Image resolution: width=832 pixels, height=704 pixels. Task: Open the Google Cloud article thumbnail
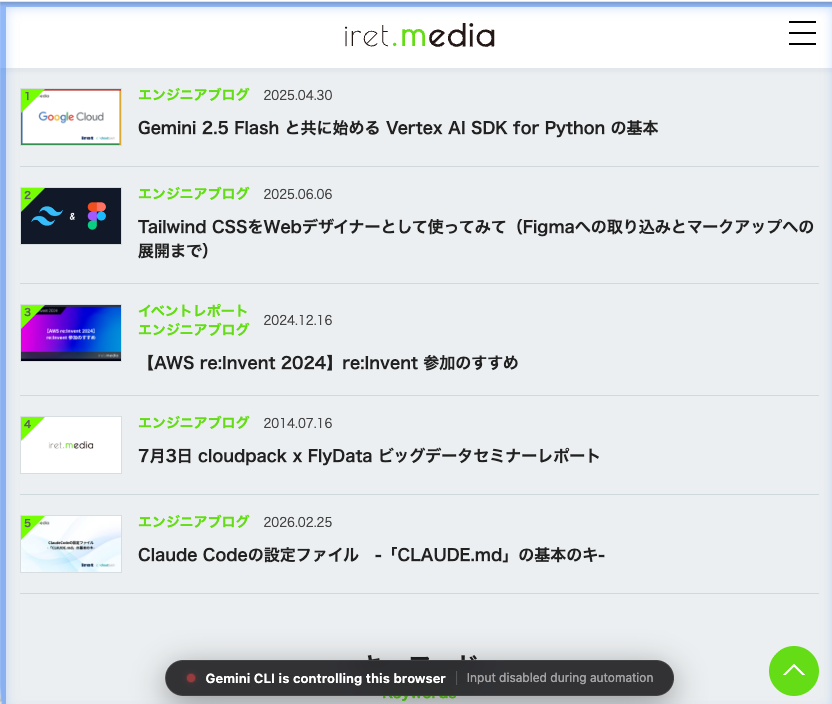coord(71,117)
